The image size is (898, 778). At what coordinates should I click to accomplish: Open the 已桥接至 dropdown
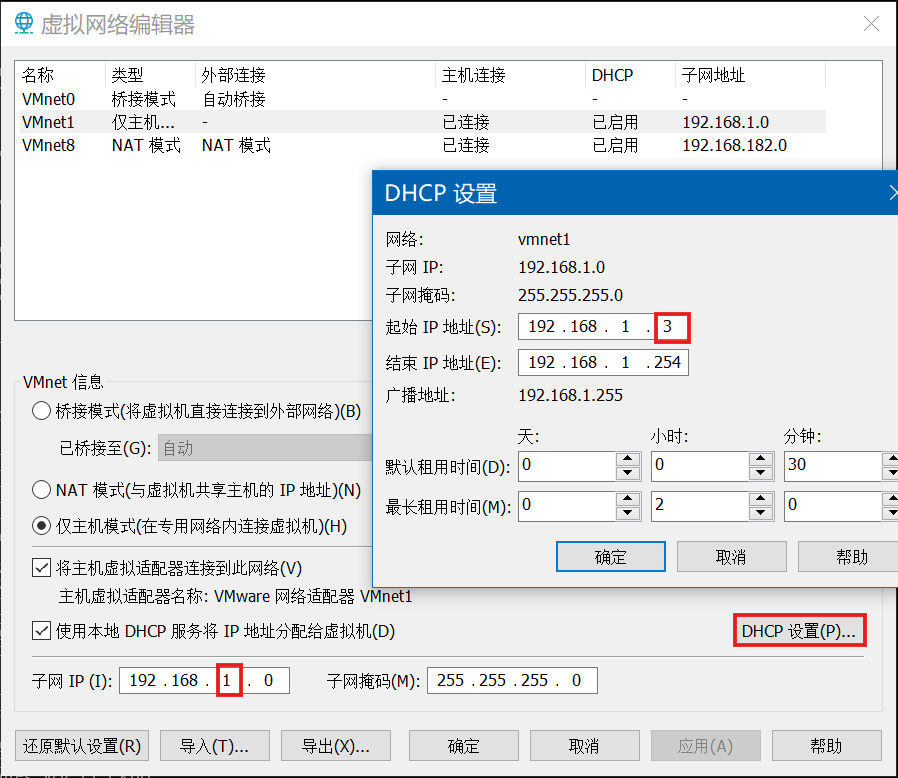(x=260, y=448)
